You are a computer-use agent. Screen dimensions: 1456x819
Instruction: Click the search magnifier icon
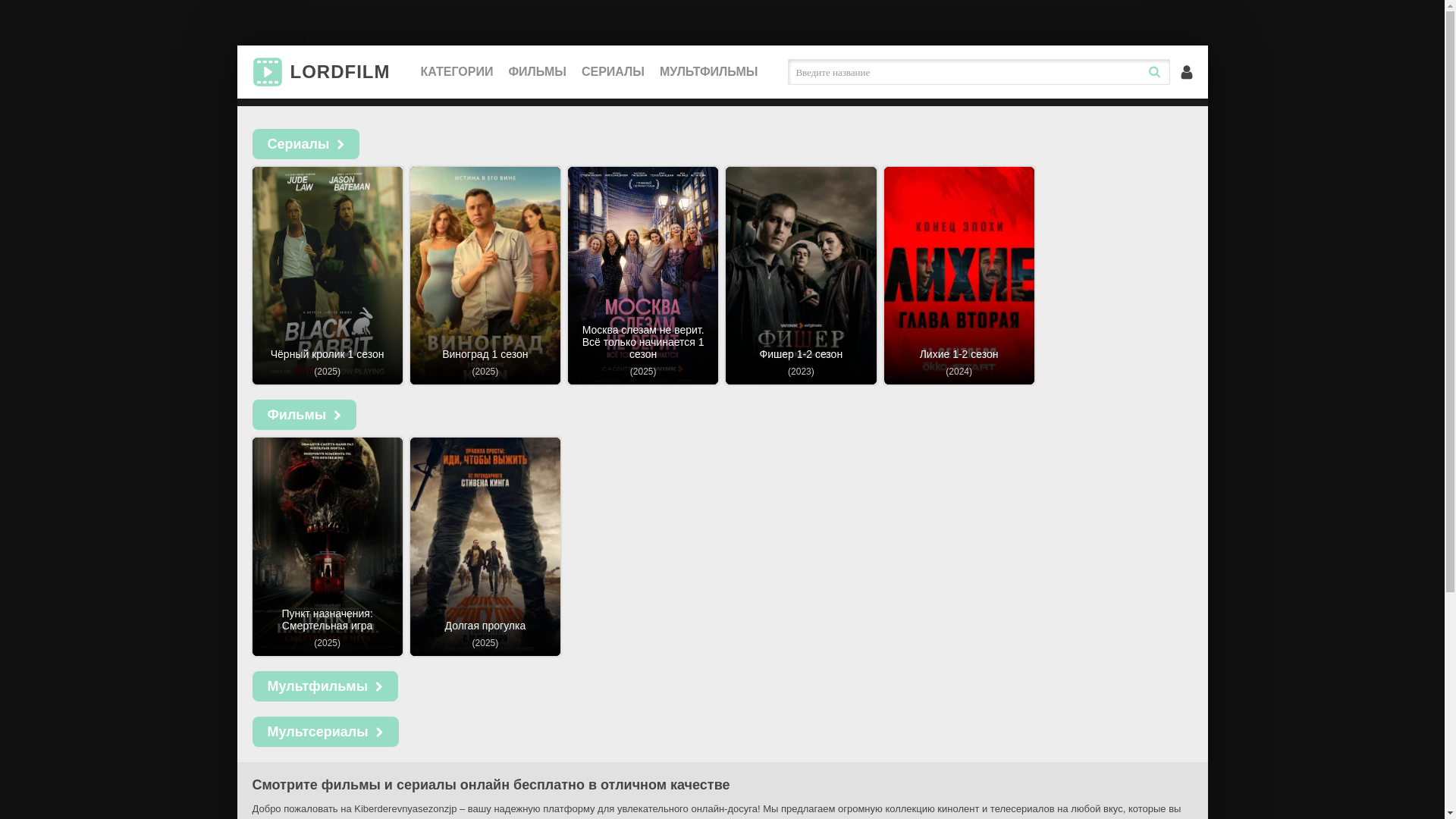(1154, 72)
